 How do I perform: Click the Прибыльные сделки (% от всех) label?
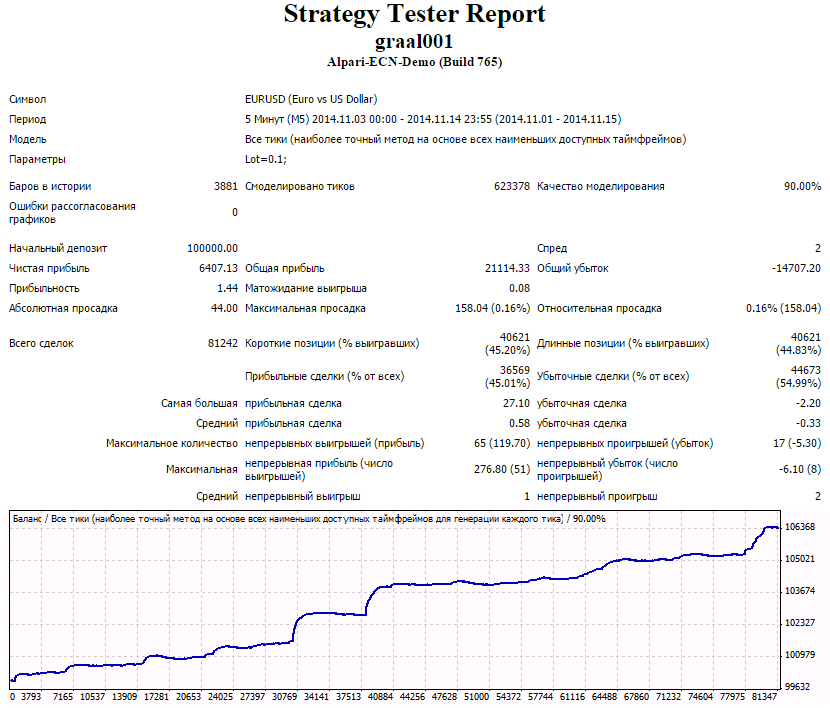324,376
